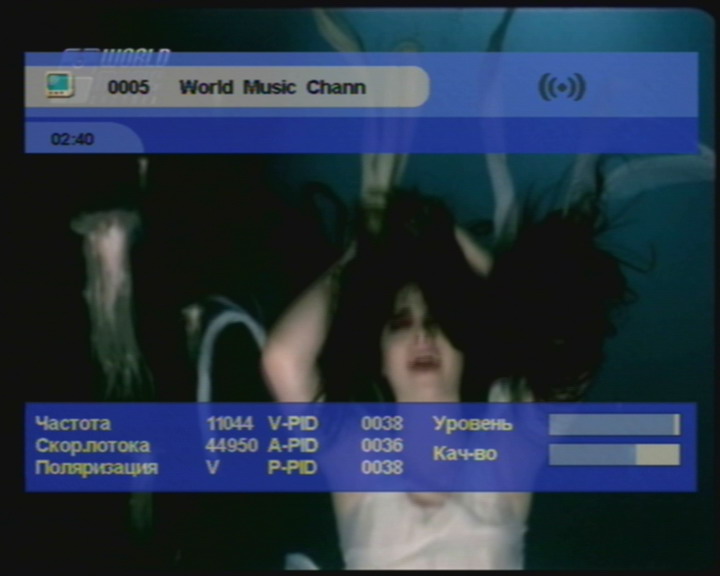Click the Скор.потока label

click(92, 446)
